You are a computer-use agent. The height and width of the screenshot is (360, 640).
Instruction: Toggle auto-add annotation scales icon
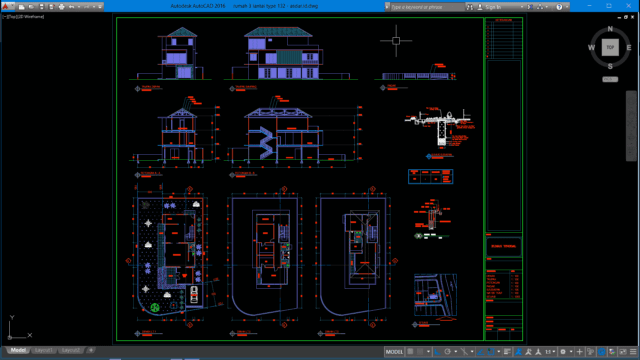[x=528, y=352]
